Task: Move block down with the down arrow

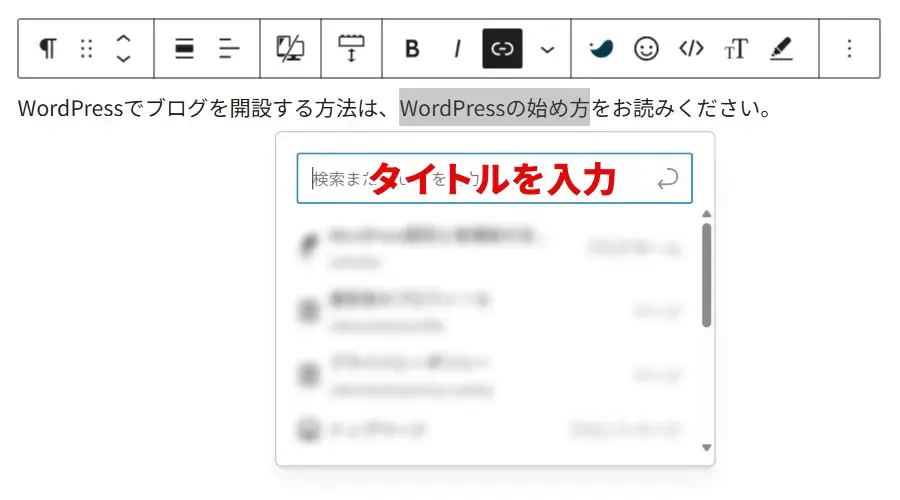Action: [x=123, y=58]
